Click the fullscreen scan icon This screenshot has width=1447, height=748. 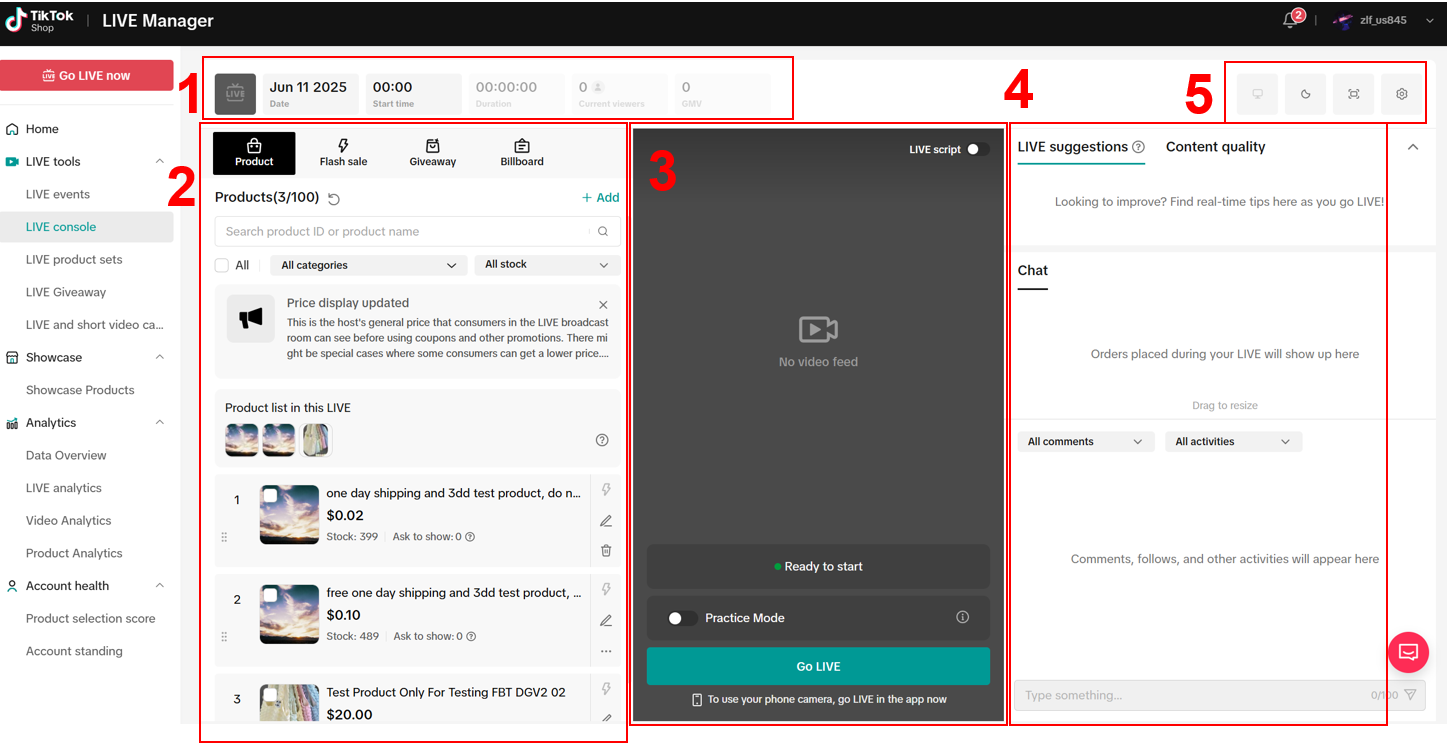coord(1353,94)
